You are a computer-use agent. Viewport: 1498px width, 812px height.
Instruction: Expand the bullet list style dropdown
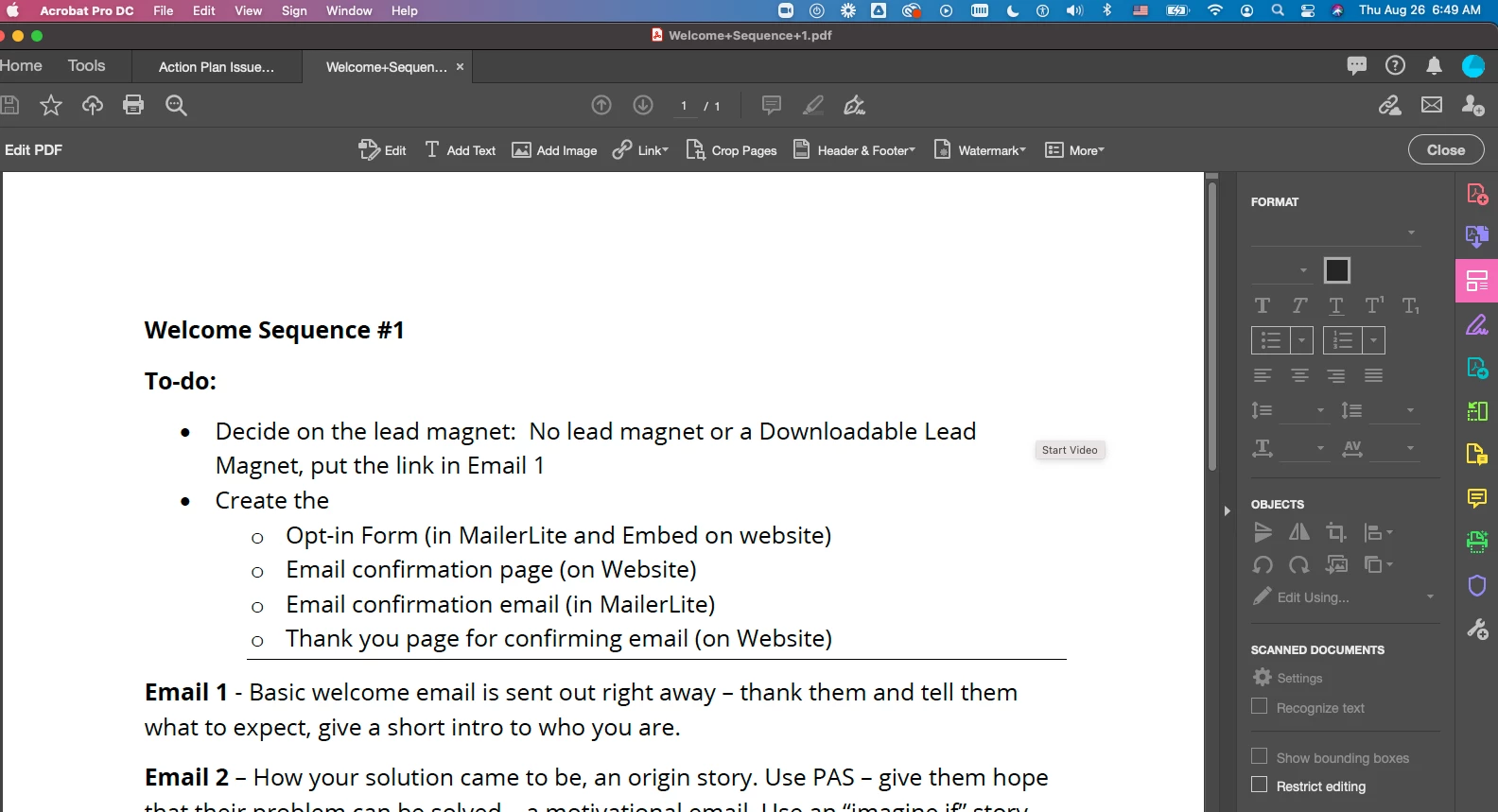tap(1302, 340)
